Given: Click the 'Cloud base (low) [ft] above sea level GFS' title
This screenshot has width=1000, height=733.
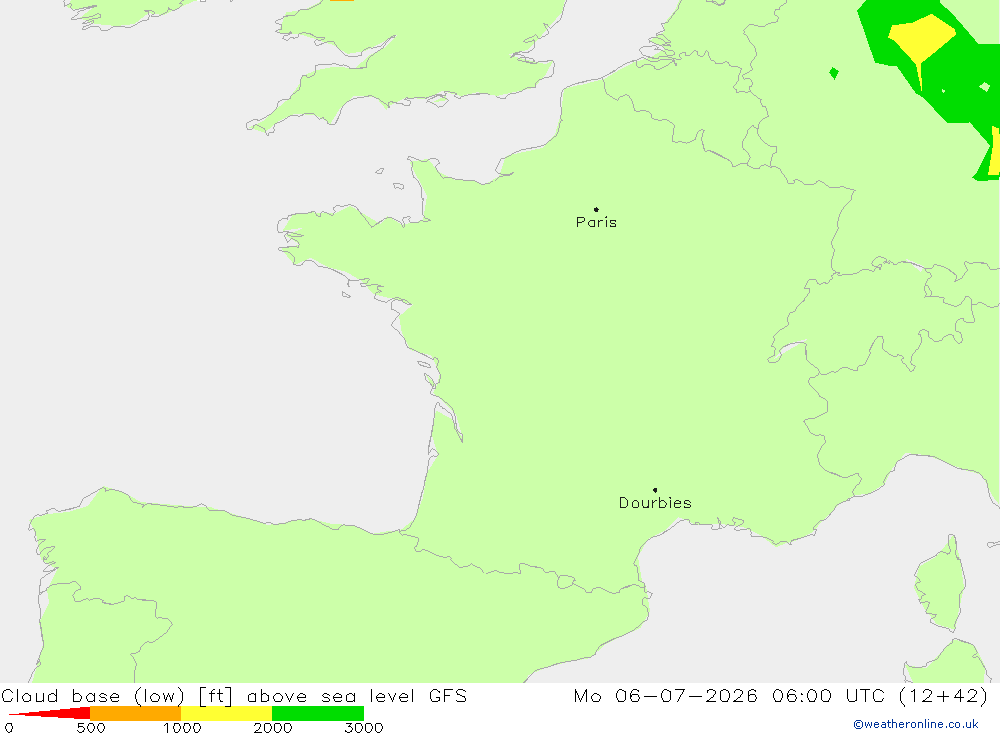Looking at the screenshot, I should [234, 695].
